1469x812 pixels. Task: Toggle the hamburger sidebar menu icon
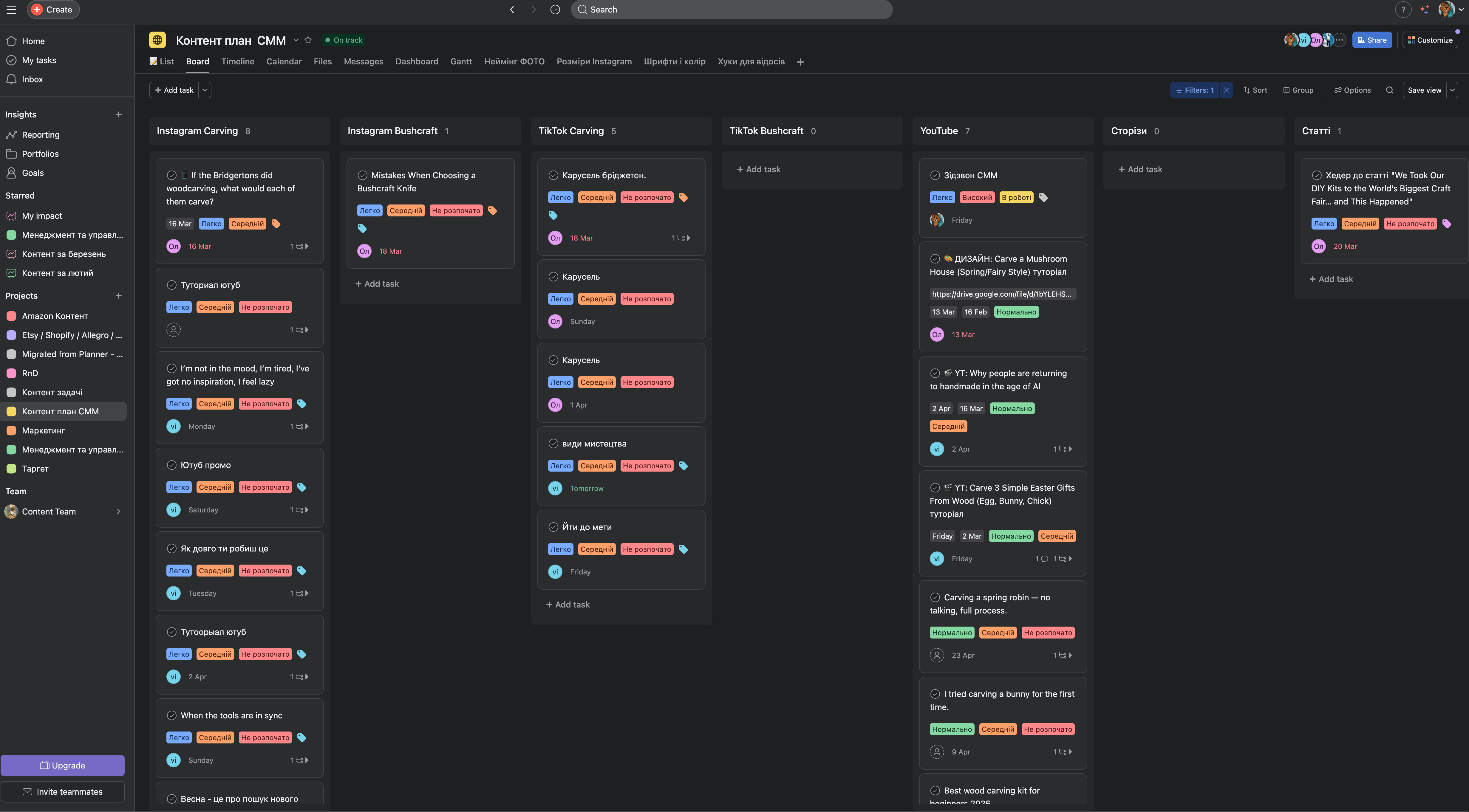pyautogui.click(x=11, y=10)
